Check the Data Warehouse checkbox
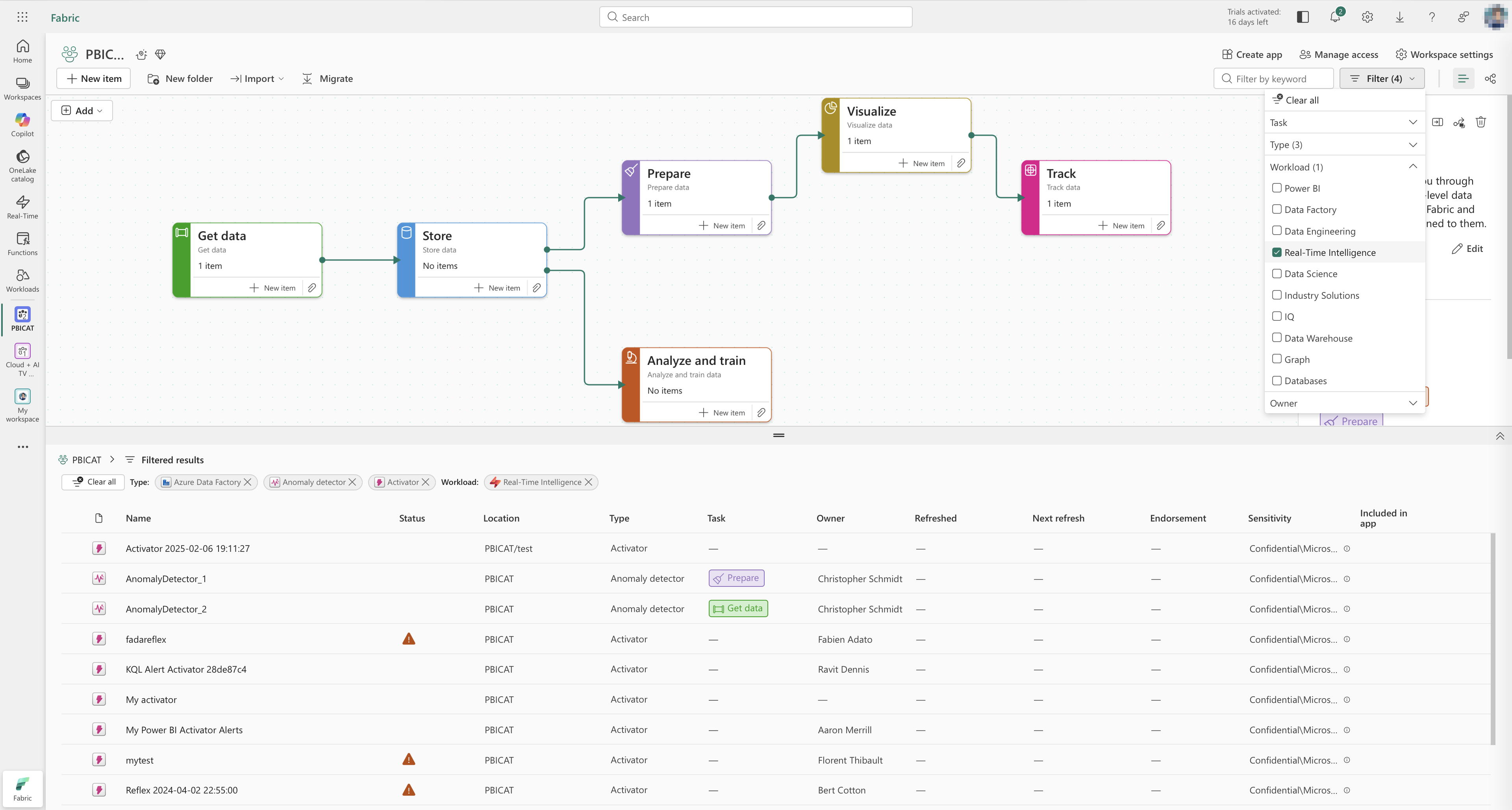The width and height of the screenshot is (1512, 810). 1277,337
